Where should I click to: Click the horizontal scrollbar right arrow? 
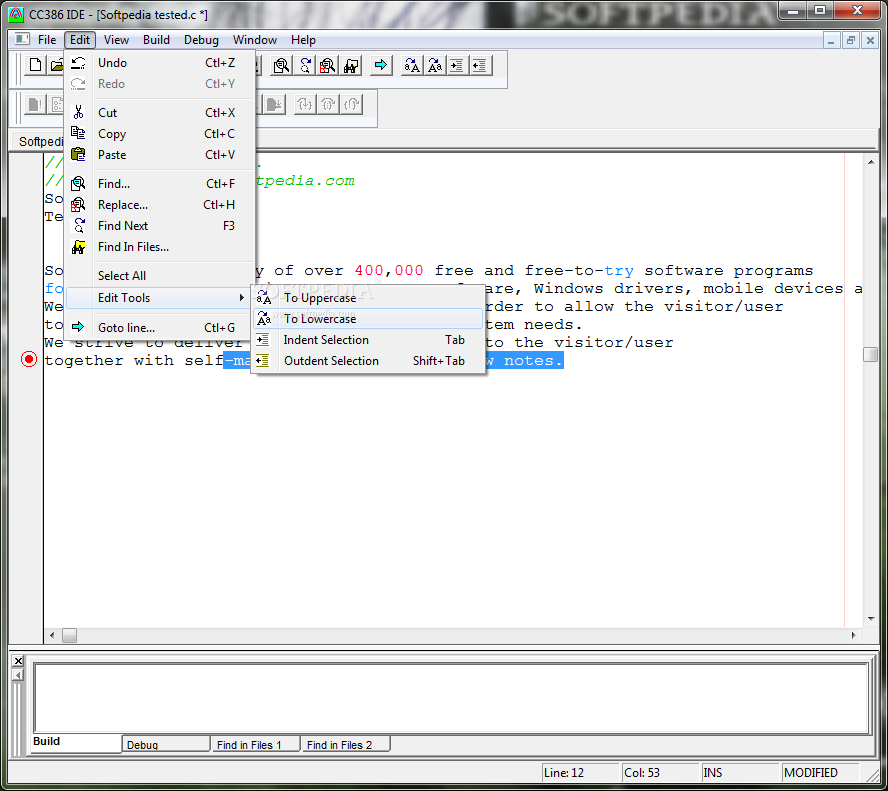(853, 635)
